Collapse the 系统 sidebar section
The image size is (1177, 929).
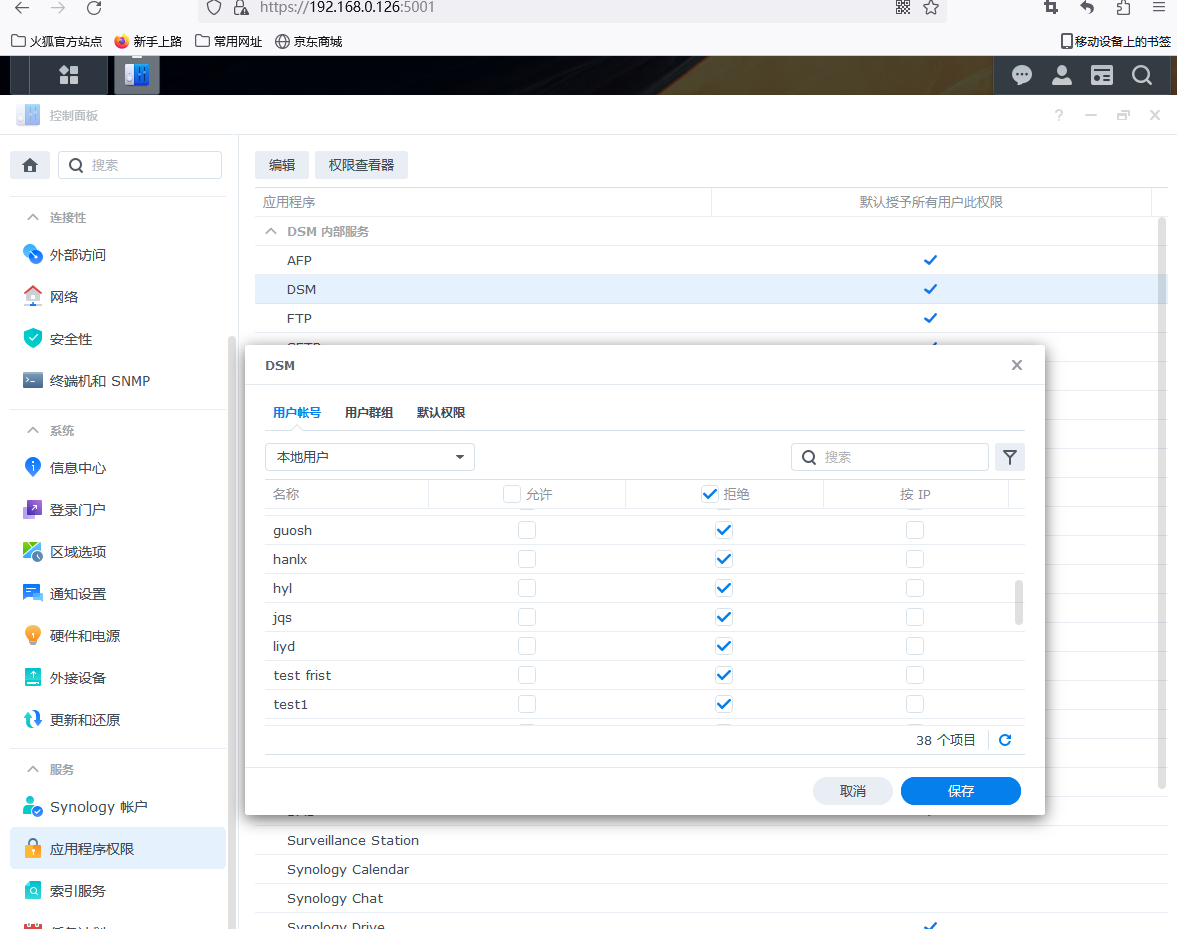(x=34, y=431)
